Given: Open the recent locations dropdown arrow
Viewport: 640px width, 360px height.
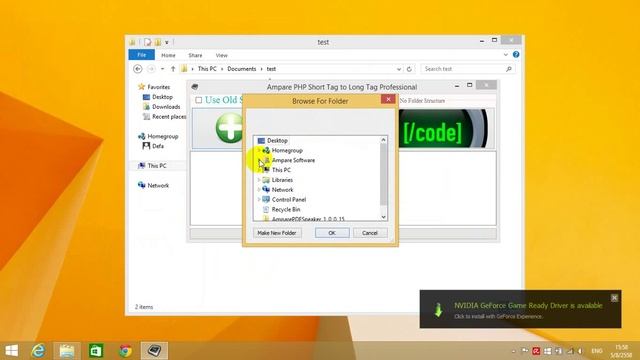Looking at the screenshot, I should coord(162,69).
